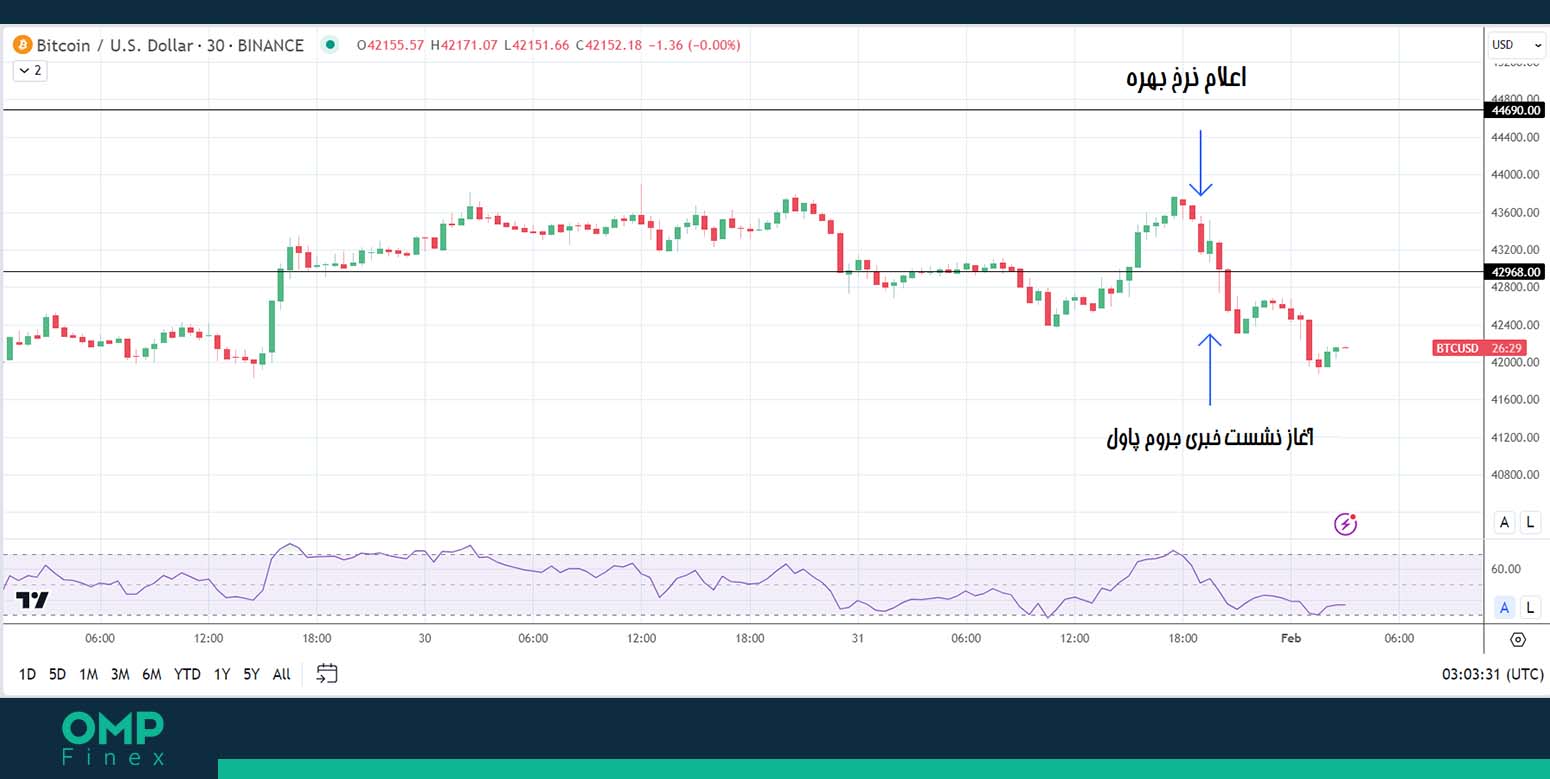Click the high value H42171.07

464,45
